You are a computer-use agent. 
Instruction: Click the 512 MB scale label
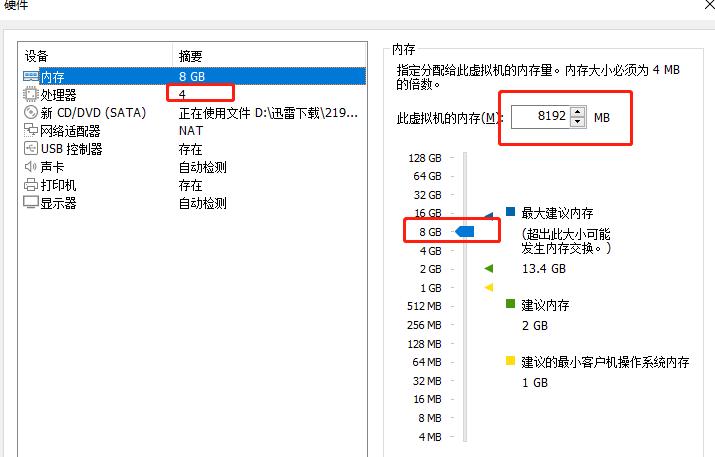pyautogui.click(x=424, y=306)
